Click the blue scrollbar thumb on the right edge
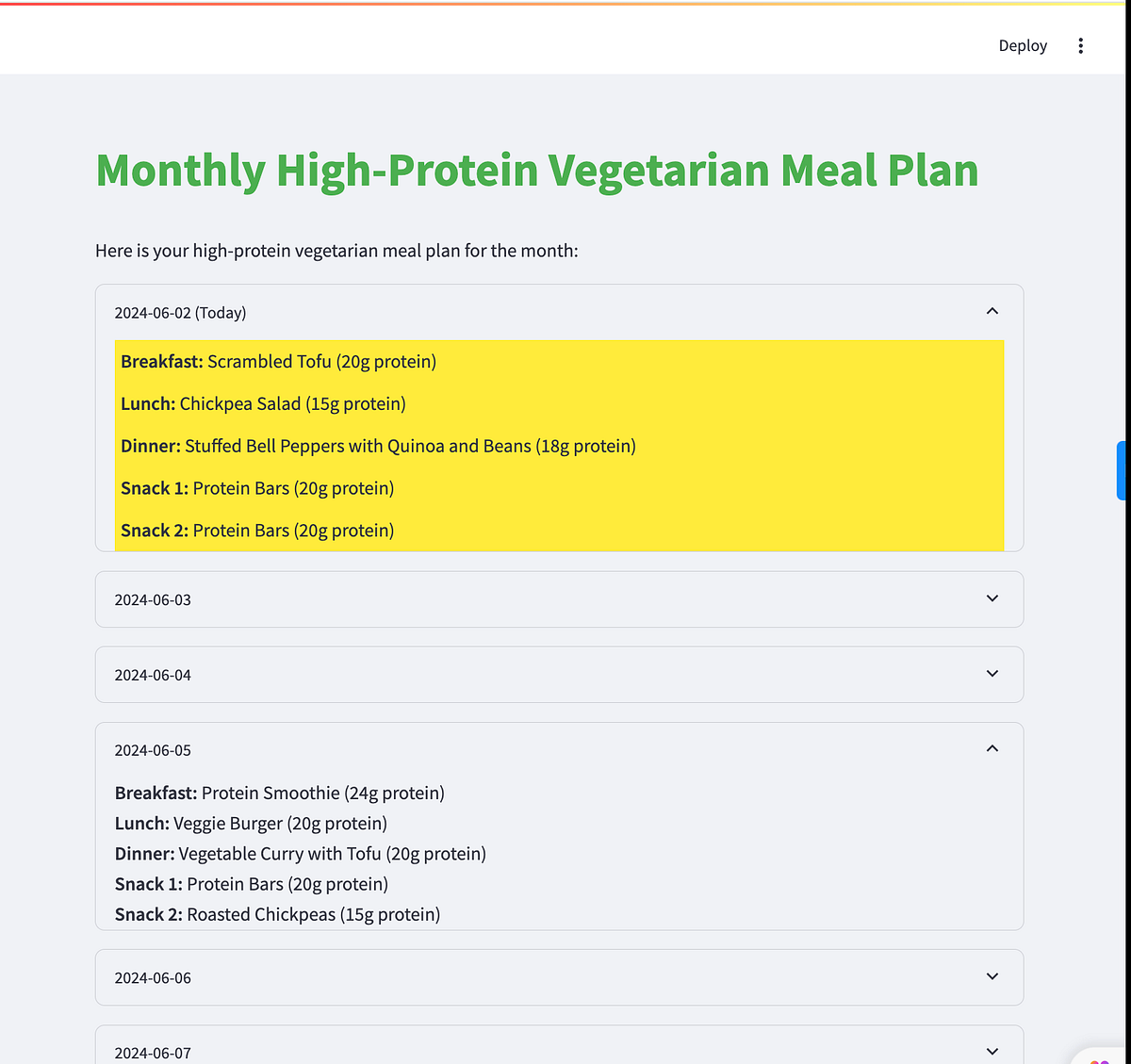 (1122, 470)
